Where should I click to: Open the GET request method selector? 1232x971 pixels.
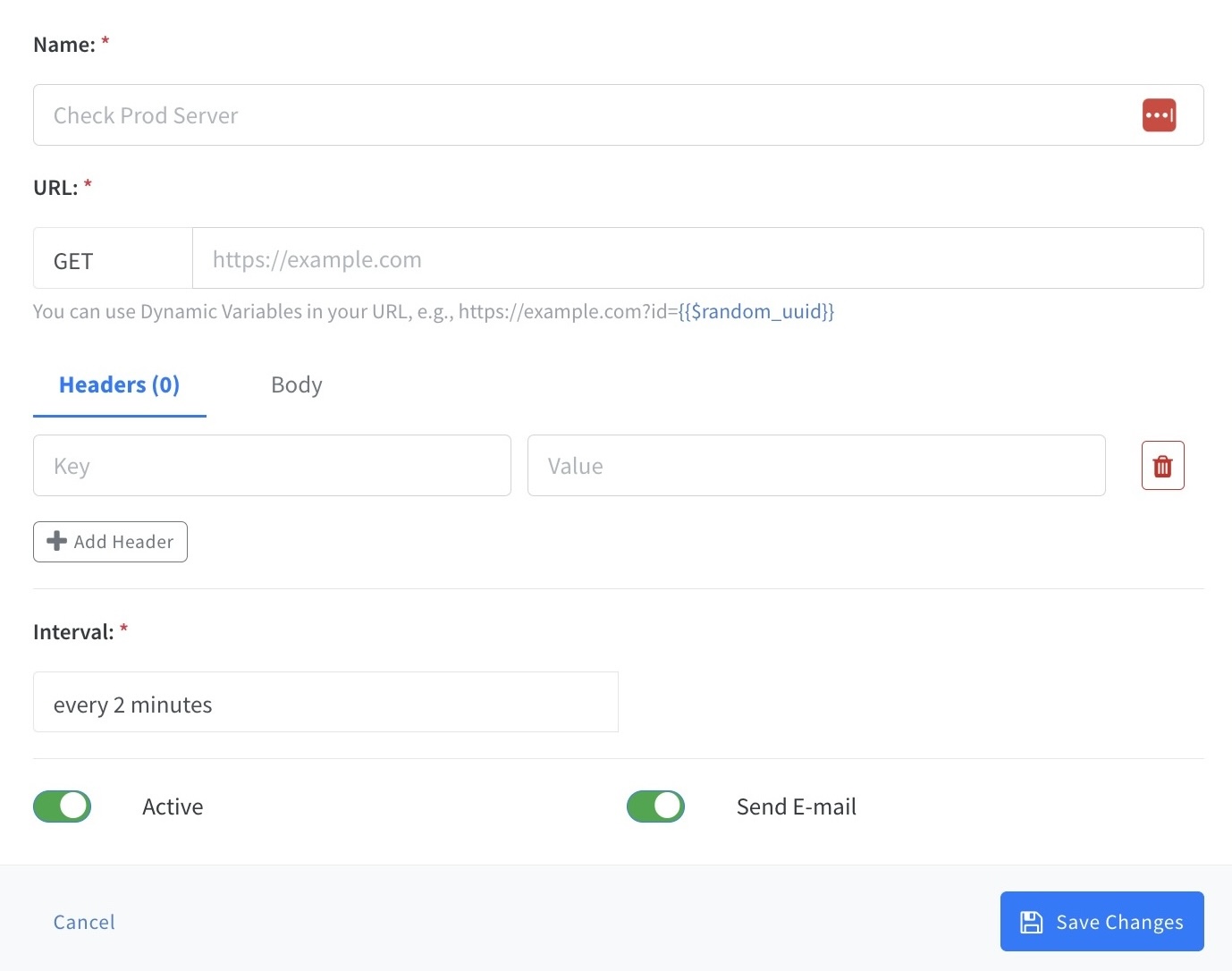click(112, 260)
